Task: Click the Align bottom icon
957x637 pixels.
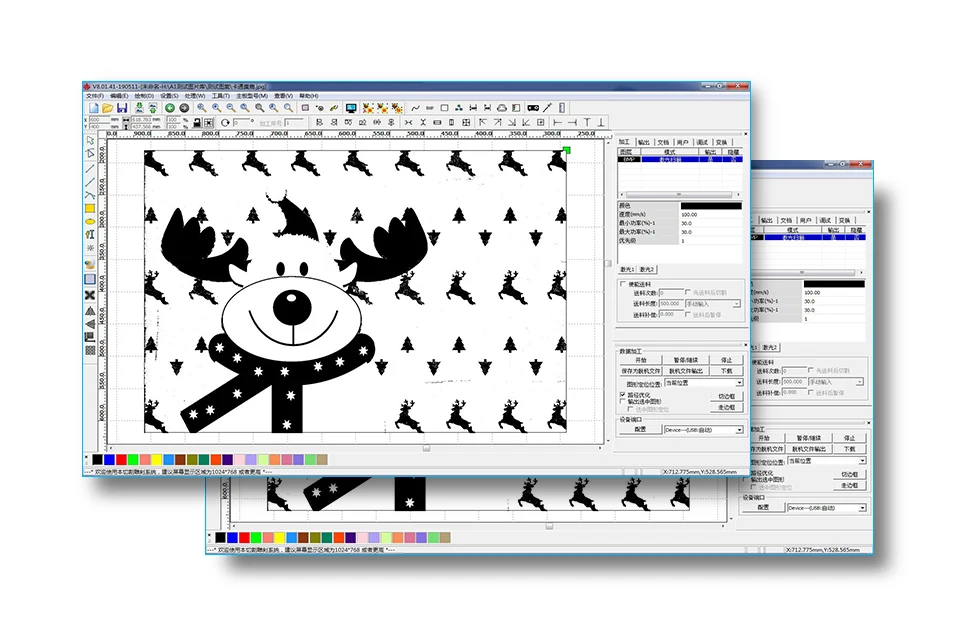Action: coord(601,123)
